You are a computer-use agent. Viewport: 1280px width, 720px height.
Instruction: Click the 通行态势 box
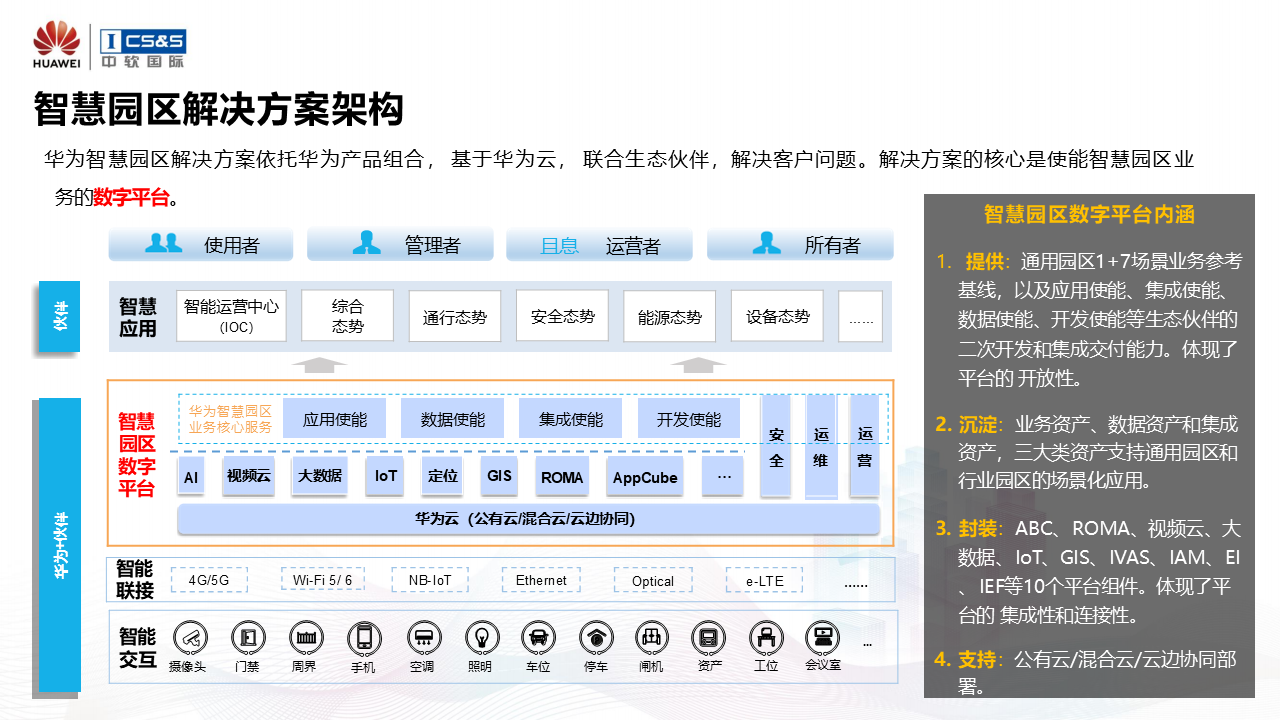pos(455,316)
